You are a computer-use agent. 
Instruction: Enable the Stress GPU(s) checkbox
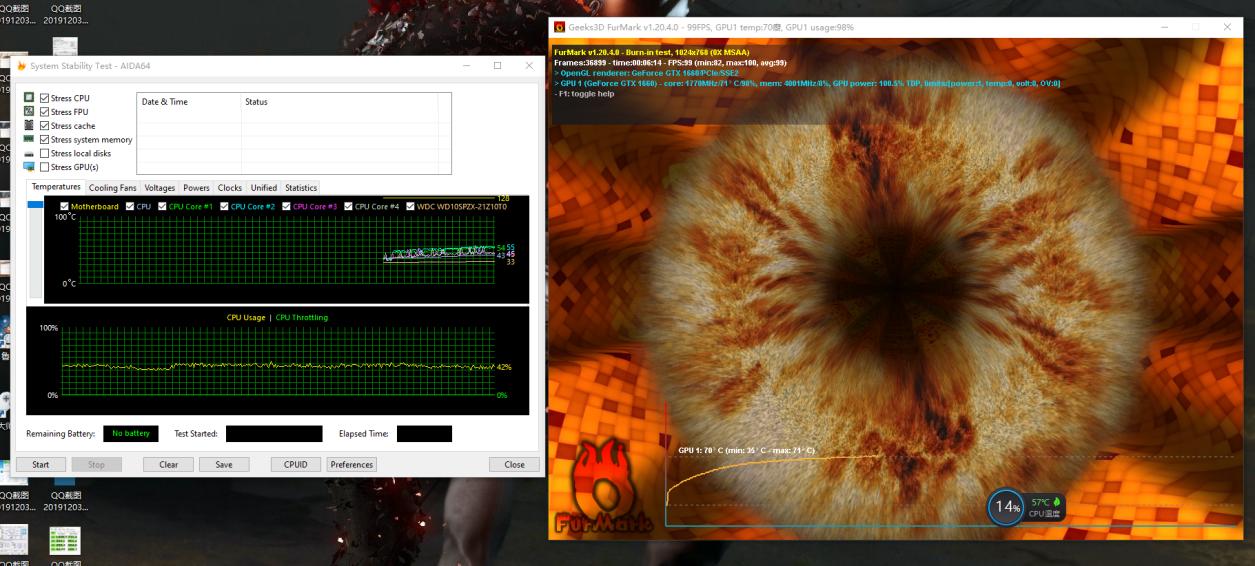tap(44, 167)
